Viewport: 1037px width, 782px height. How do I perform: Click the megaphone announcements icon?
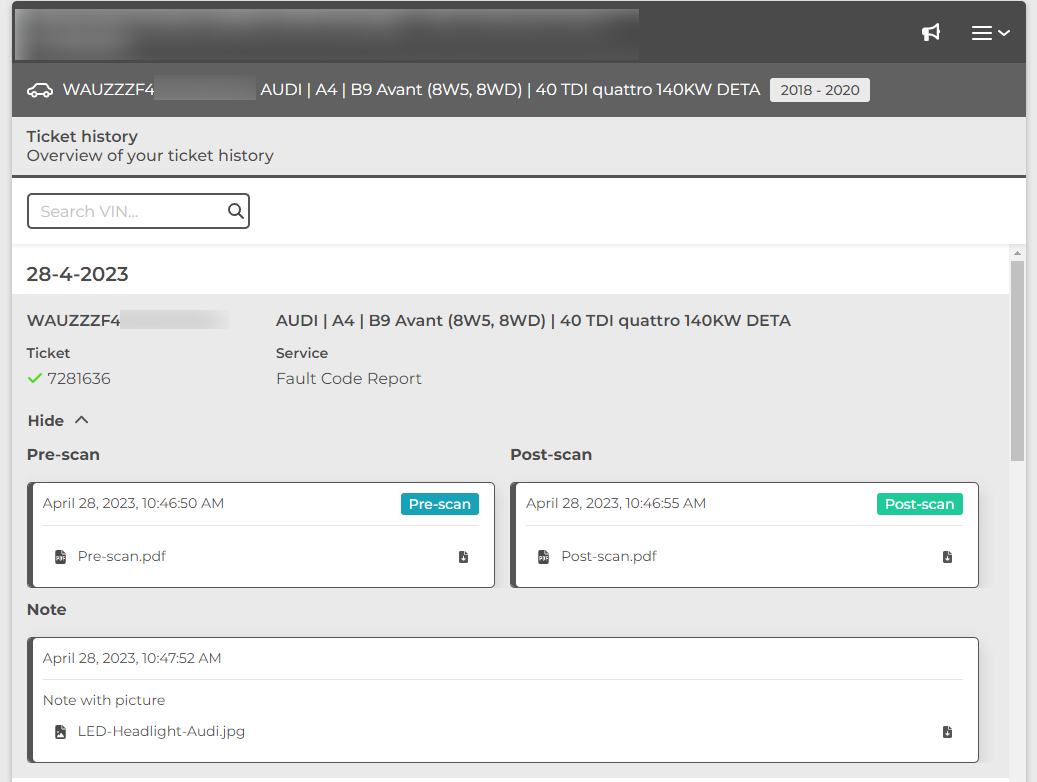(x=931, y=31)
